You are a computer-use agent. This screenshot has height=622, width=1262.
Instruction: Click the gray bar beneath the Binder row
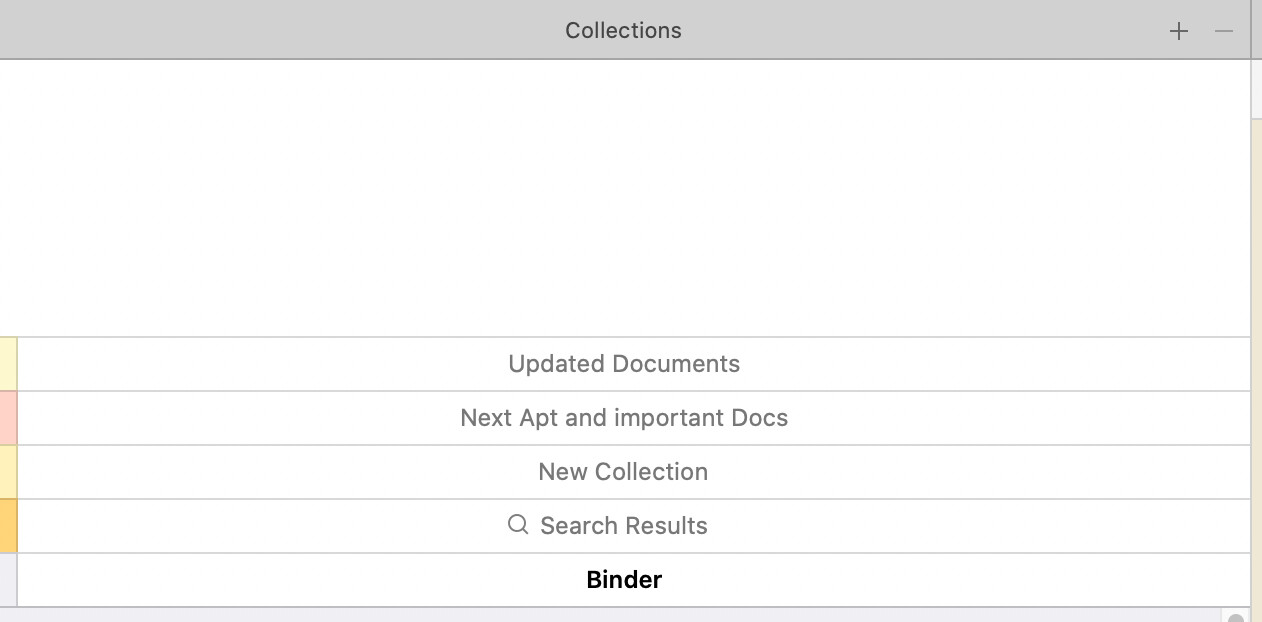tap(610, 615)
